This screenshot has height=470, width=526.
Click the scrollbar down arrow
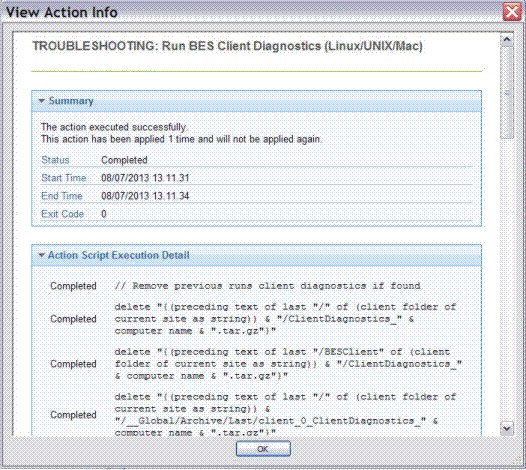[507, 428]
